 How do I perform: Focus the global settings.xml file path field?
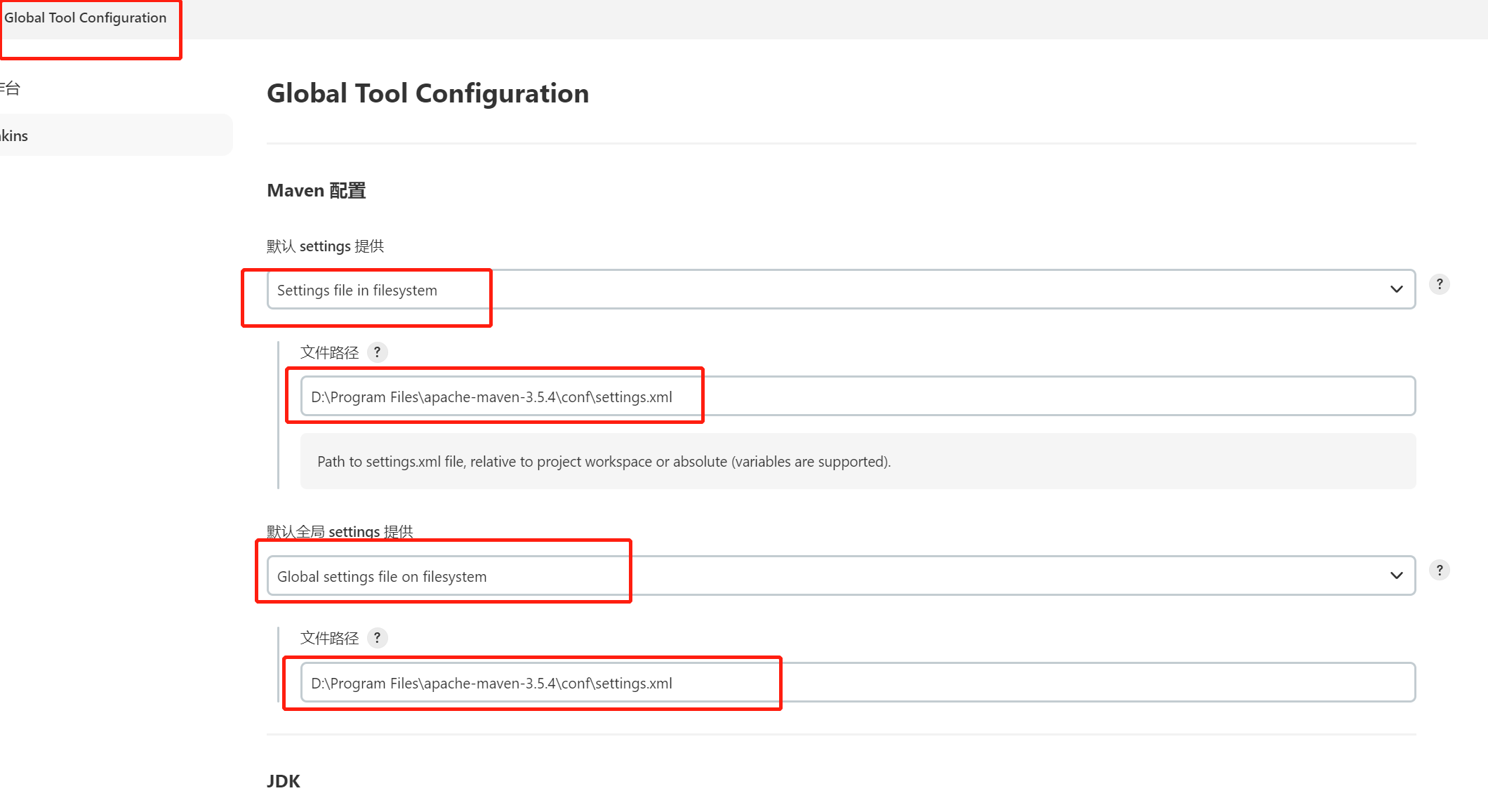coord(856,683)
